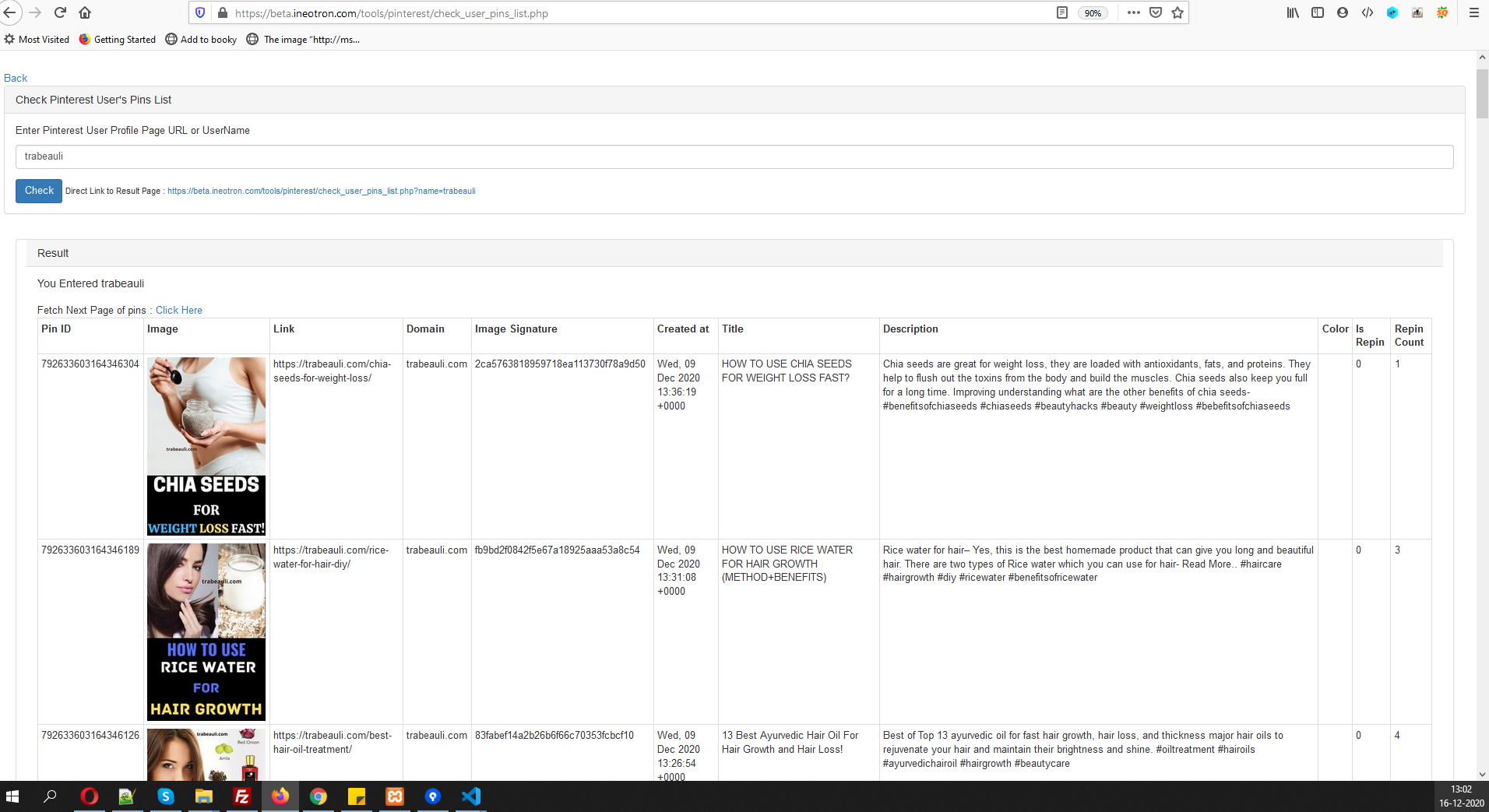Screen dimensions: 1489x812
Task: Reset the 90% zoom level badge
Action: (x=1093, y=13)
